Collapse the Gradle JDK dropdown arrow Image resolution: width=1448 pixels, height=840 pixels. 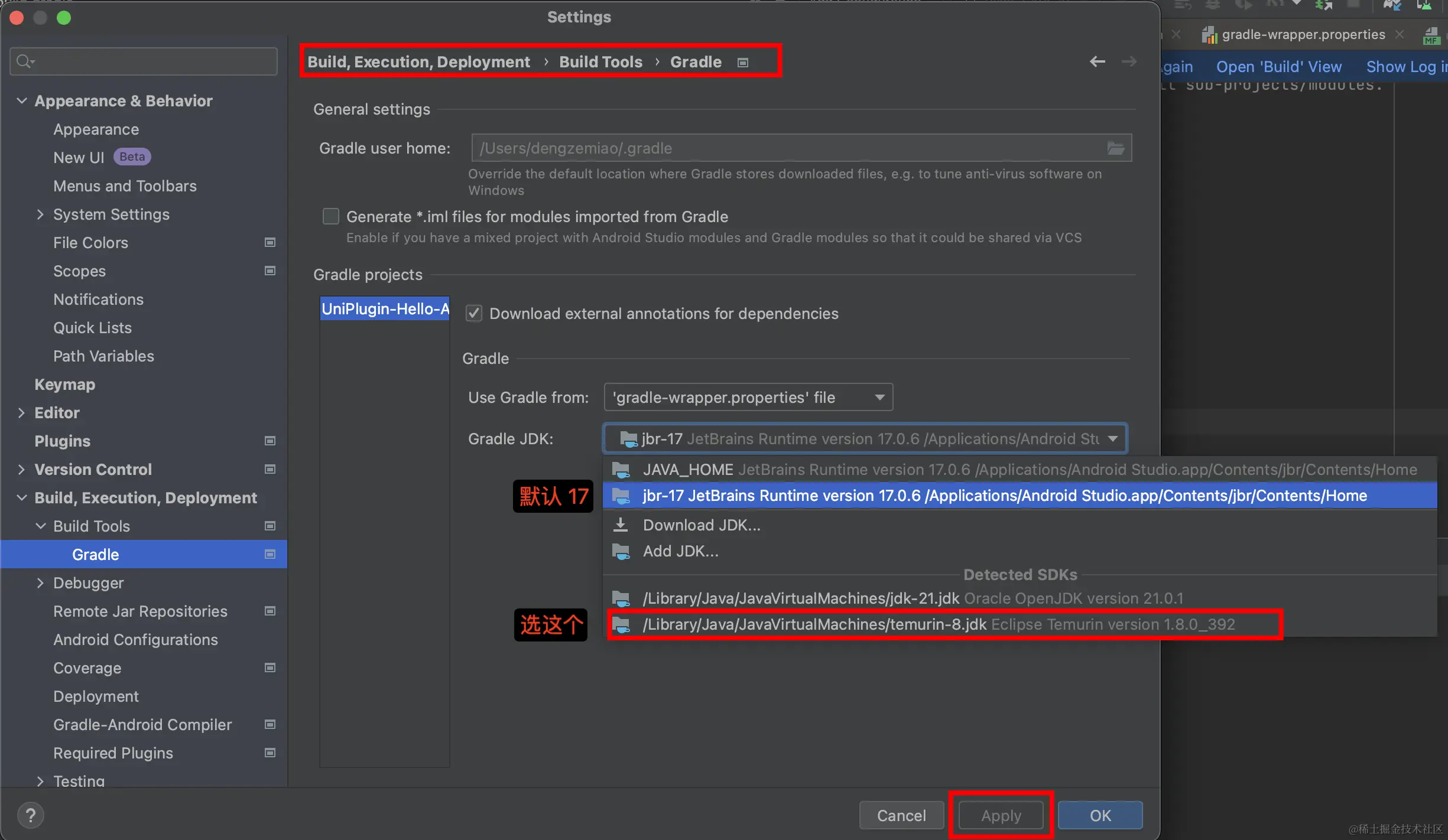point(1112,439)
